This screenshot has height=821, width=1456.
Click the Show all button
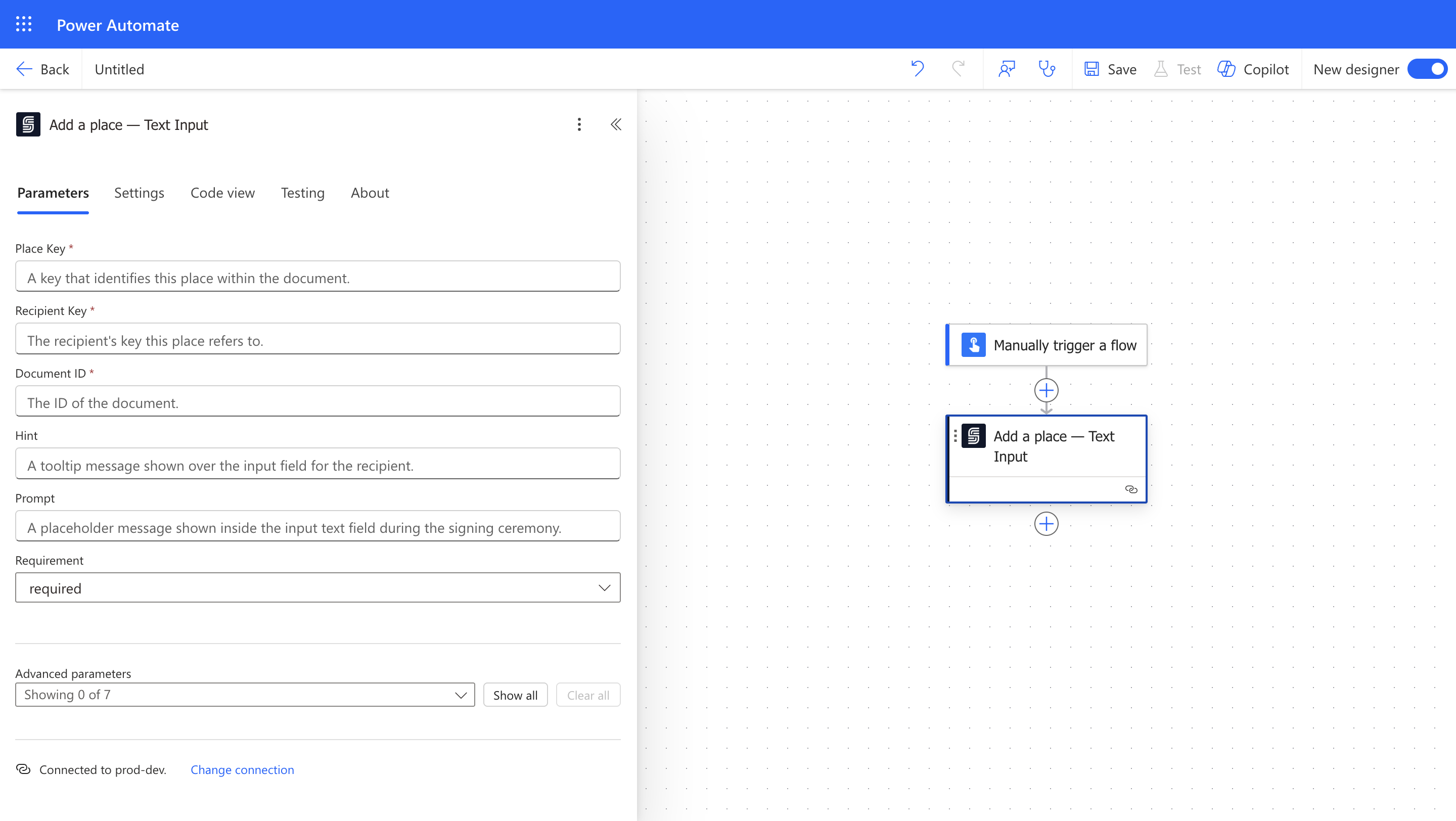point(515,695)
